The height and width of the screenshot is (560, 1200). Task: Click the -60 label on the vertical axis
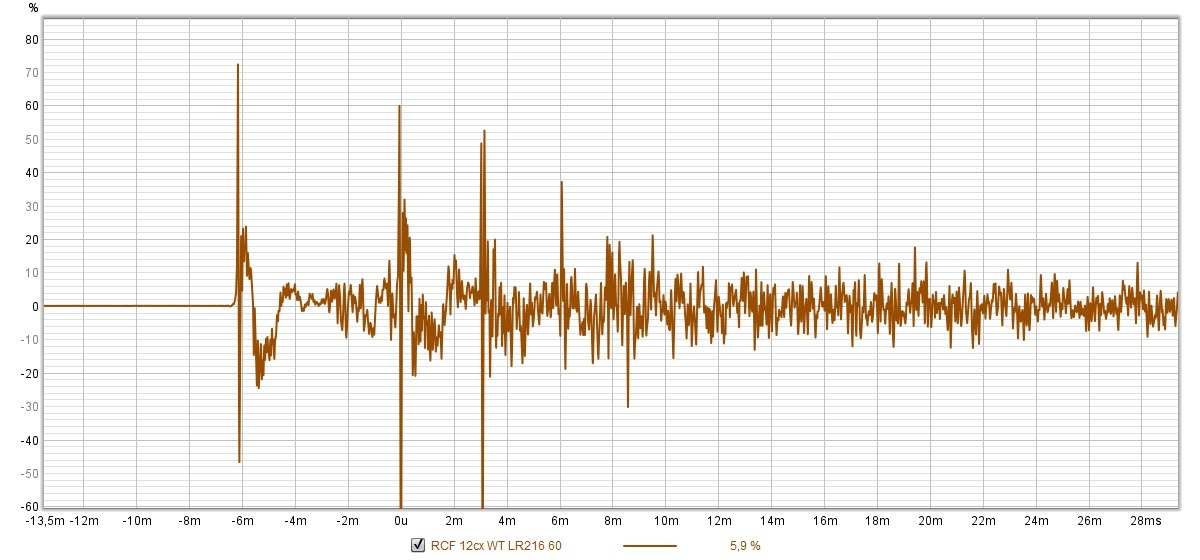(30, 506)
